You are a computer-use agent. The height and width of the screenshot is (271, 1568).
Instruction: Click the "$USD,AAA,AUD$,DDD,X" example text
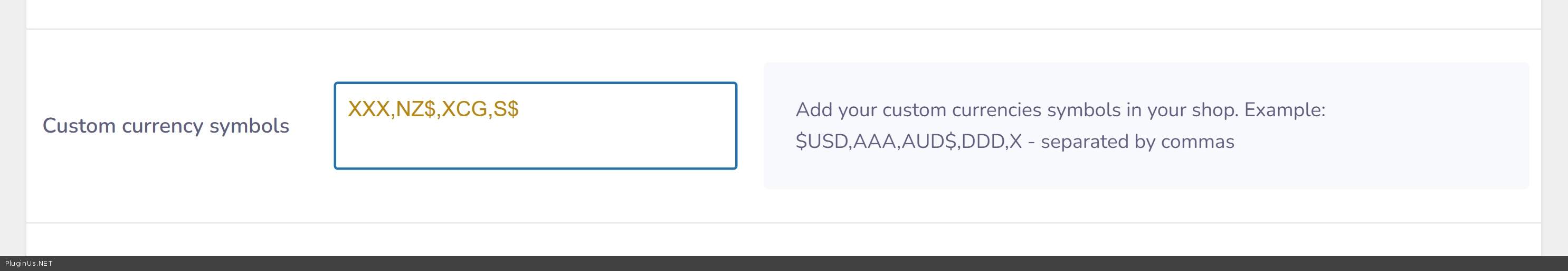point(908,142)
